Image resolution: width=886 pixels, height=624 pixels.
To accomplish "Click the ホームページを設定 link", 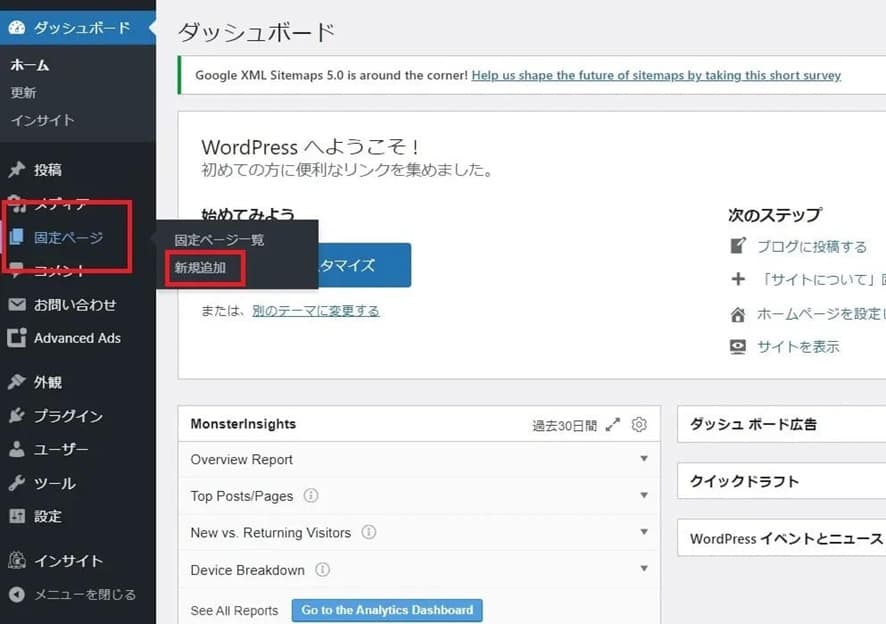I will [x=822, y=314].
